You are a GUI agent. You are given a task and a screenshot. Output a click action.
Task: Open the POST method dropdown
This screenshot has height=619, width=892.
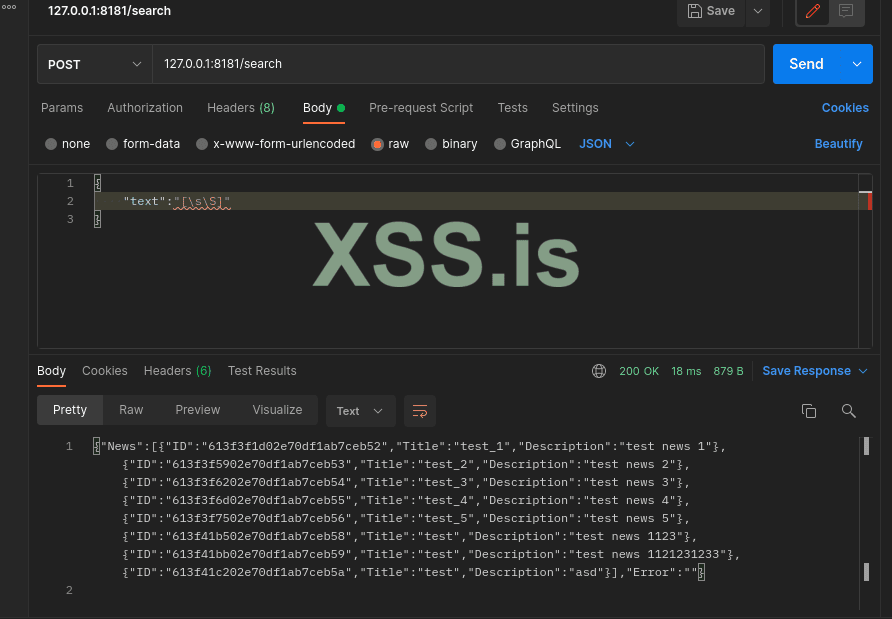click(94, 64)
